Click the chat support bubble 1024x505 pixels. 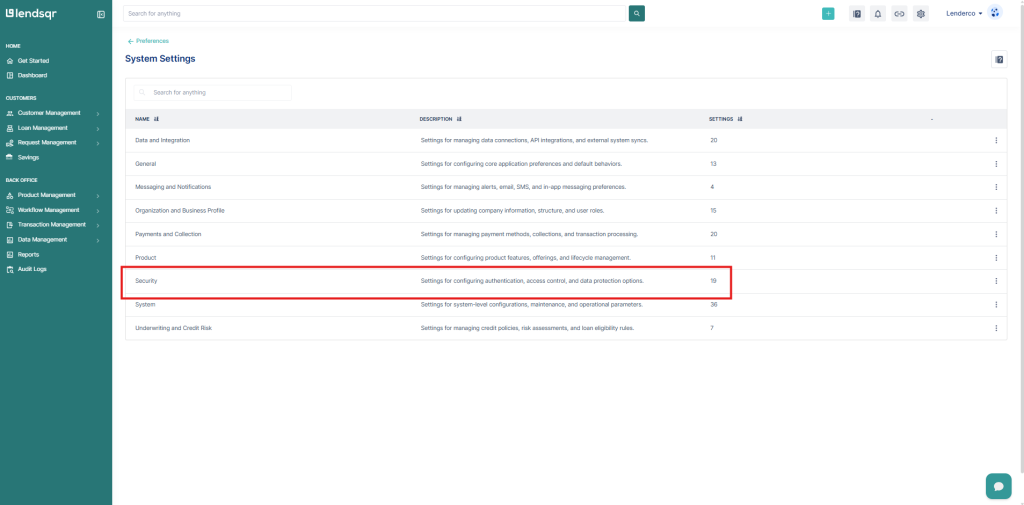(x=998, y=485)
